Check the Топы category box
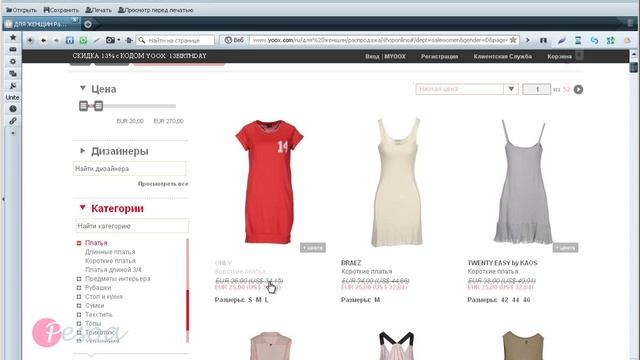 pyautogui.click(x=79, y=324)
